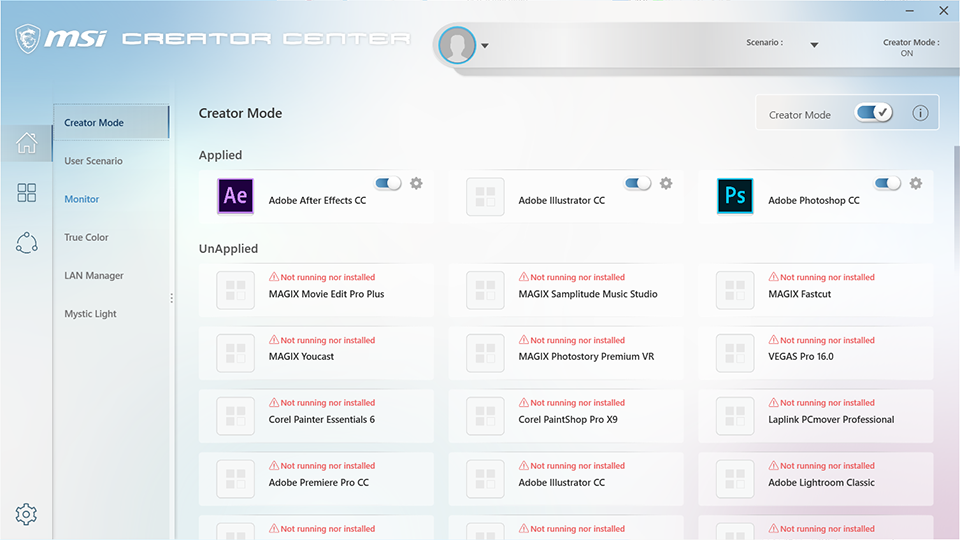Open the Creator Mode info icon
This screenshot has width=960, height=540.
(x=920, y=113)
